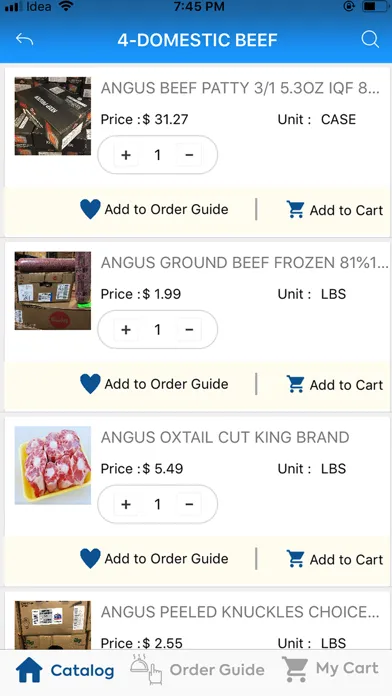Open Angus Beef Patty product thumbnail
The height and width of the screenshot is (696, 392).
click(53, 116)
